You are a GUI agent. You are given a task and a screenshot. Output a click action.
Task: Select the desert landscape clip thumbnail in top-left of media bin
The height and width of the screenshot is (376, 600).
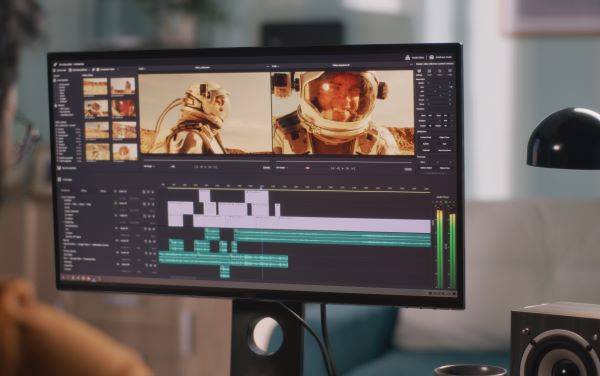point(95,86)
